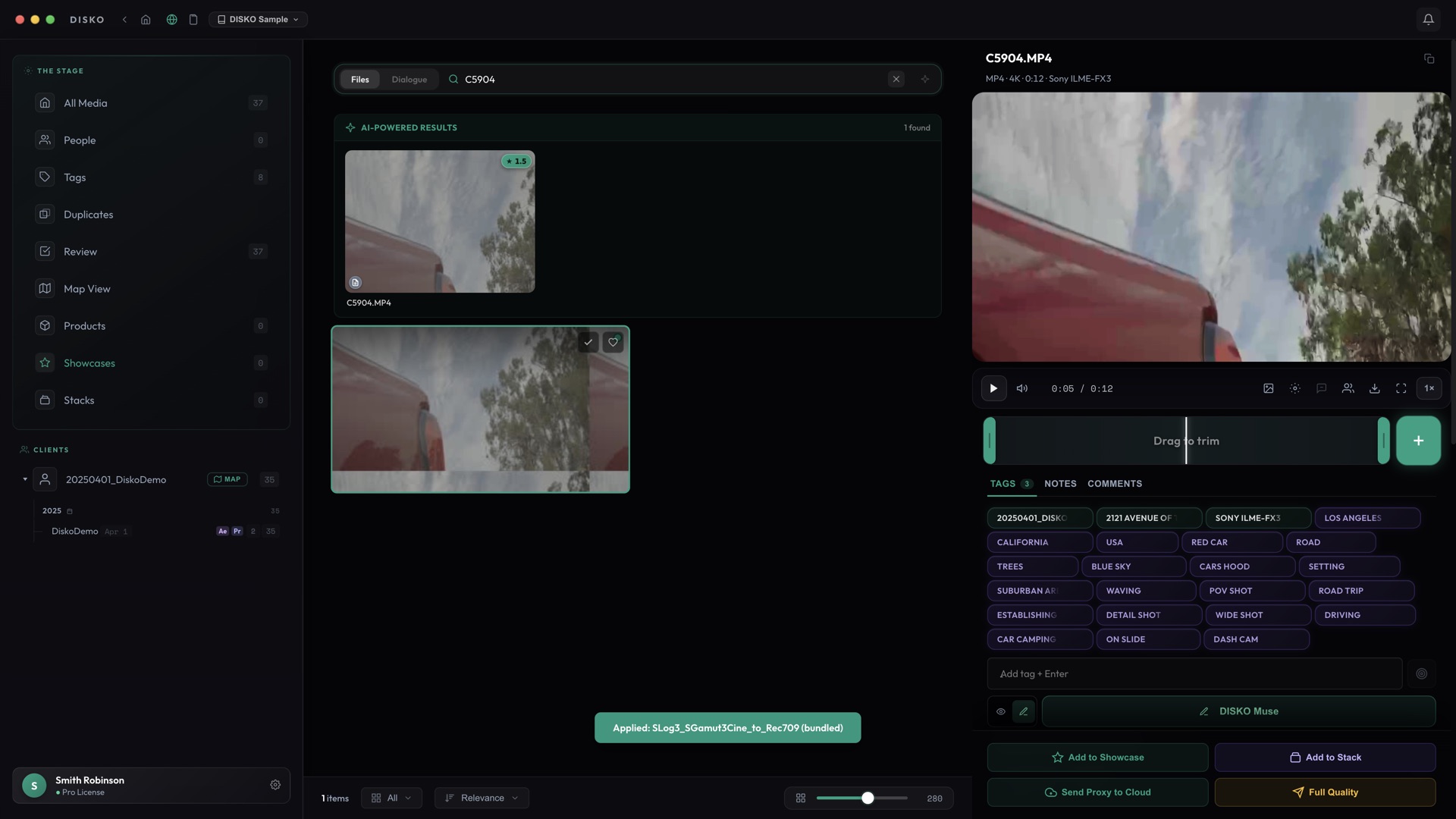Image resolution: width=1456 pixels, height=819 pixels.
Task: Click the people icon in player controls
Action: [x=1348, y=388]
